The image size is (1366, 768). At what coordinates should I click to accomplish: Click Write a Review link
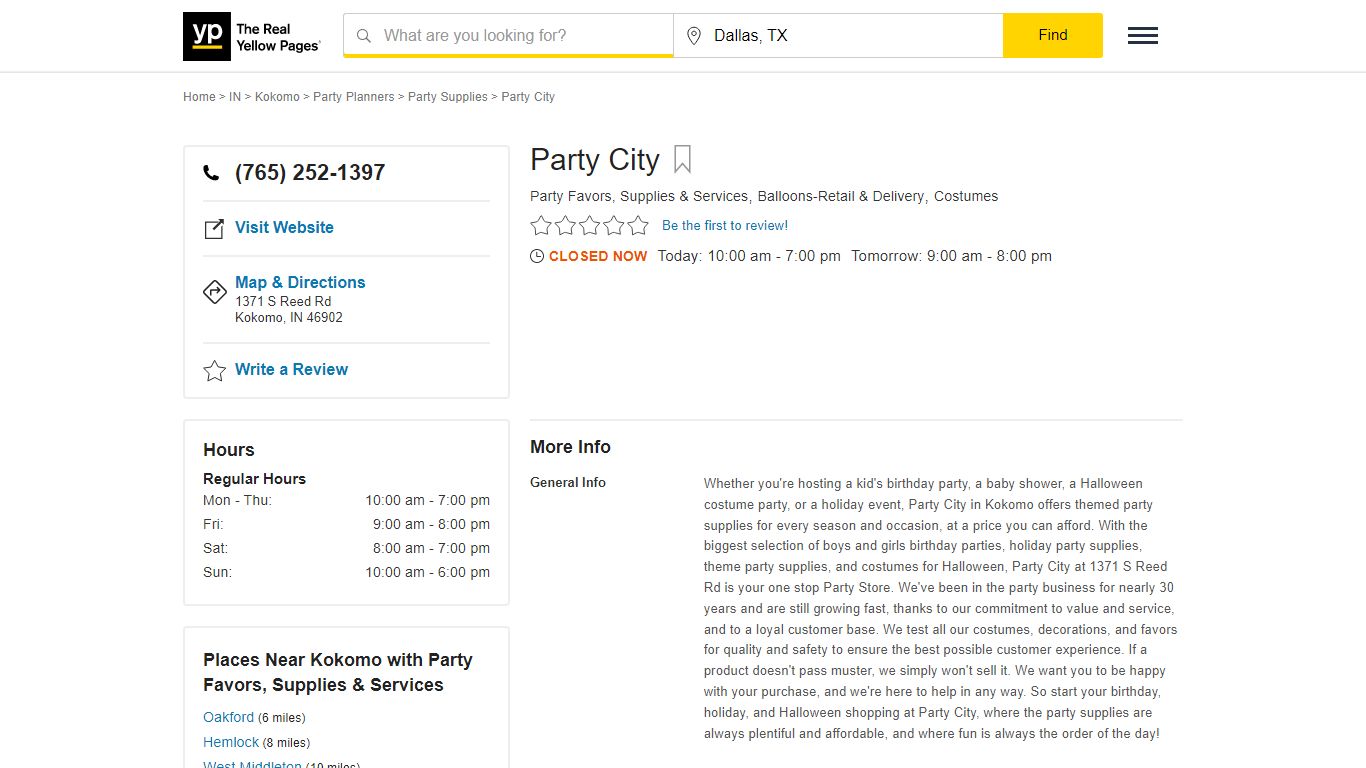(292, 369)
